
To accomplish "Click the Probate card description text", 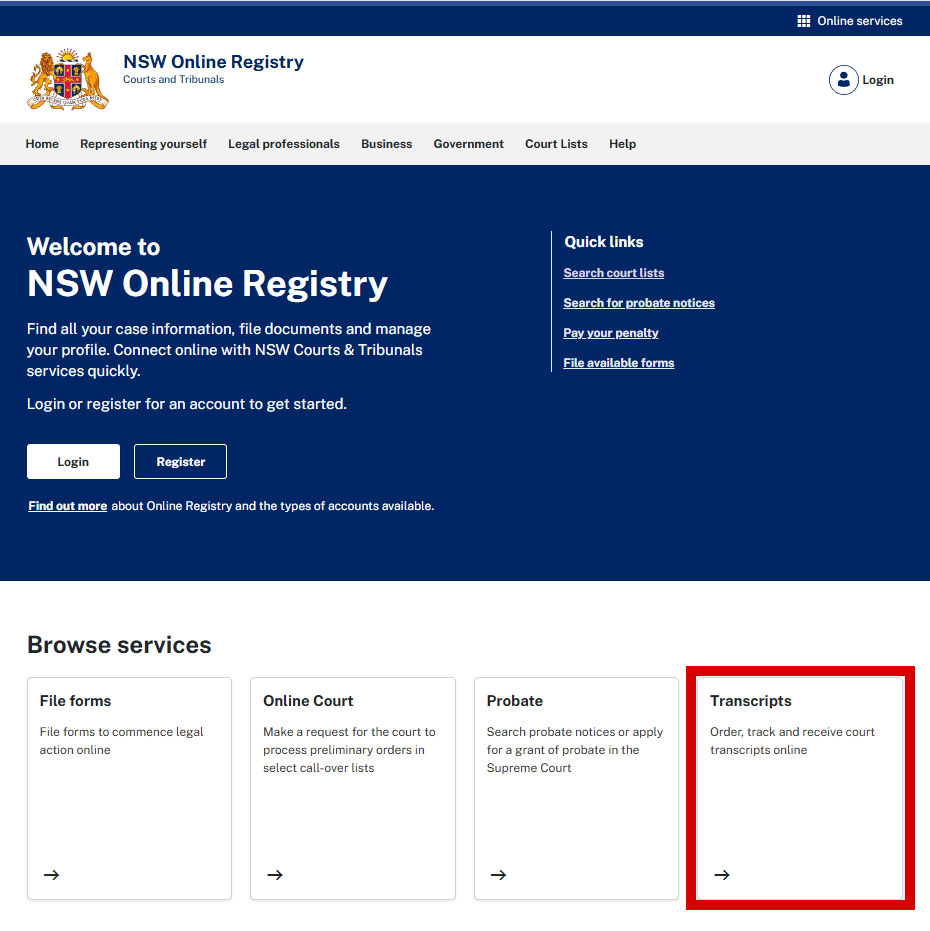I will [x=575, y=749].
